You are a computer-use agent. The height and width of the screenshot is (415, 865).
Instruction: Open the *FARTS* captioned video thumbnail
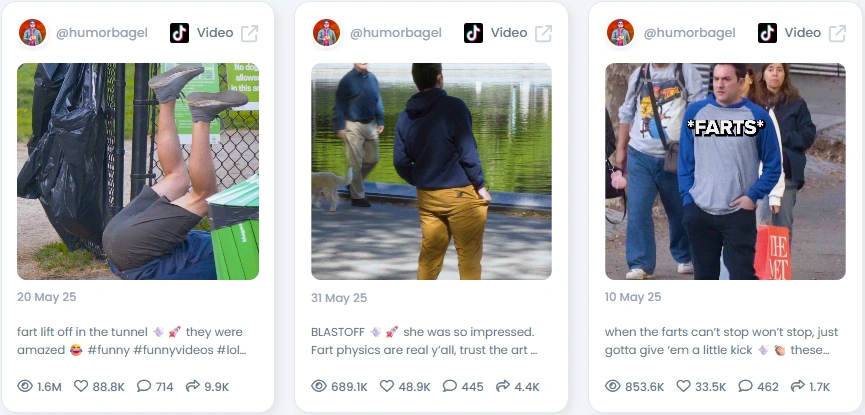click(725, 171)
